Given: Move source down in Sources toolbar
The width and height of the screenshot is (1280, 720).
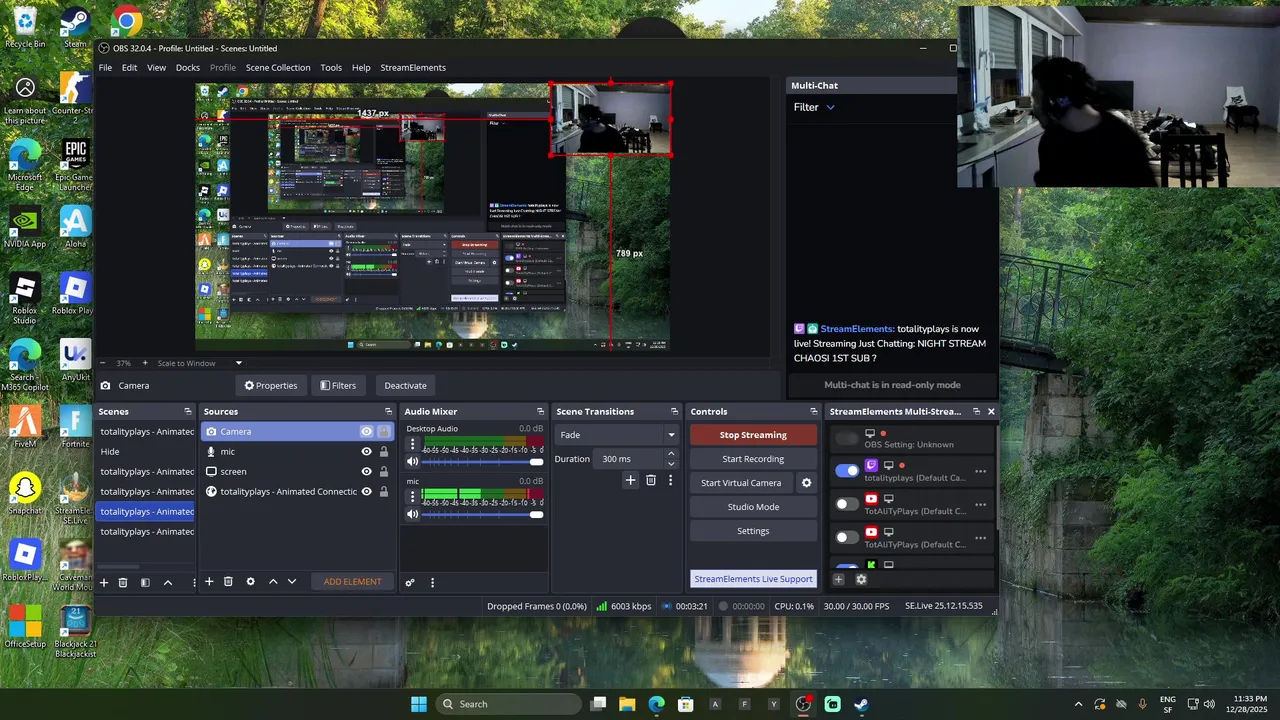Looking at the screenshot, I should point(292,581).
